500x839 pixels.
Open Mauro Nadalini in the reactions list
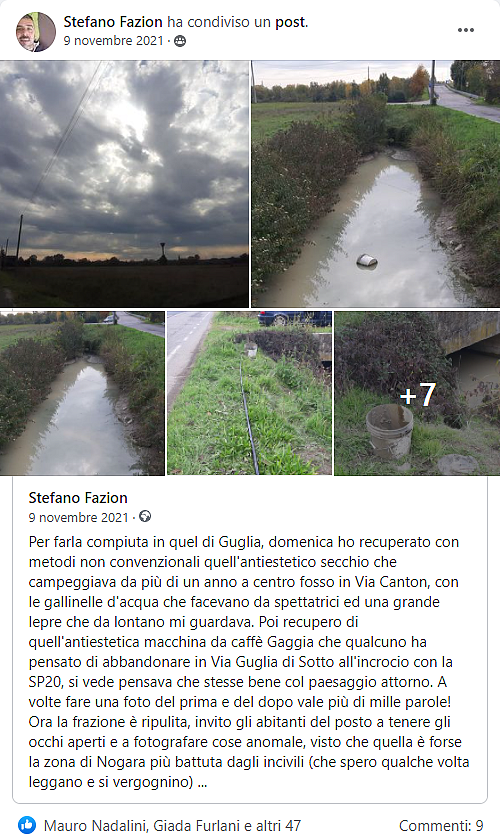pos(94,826)
